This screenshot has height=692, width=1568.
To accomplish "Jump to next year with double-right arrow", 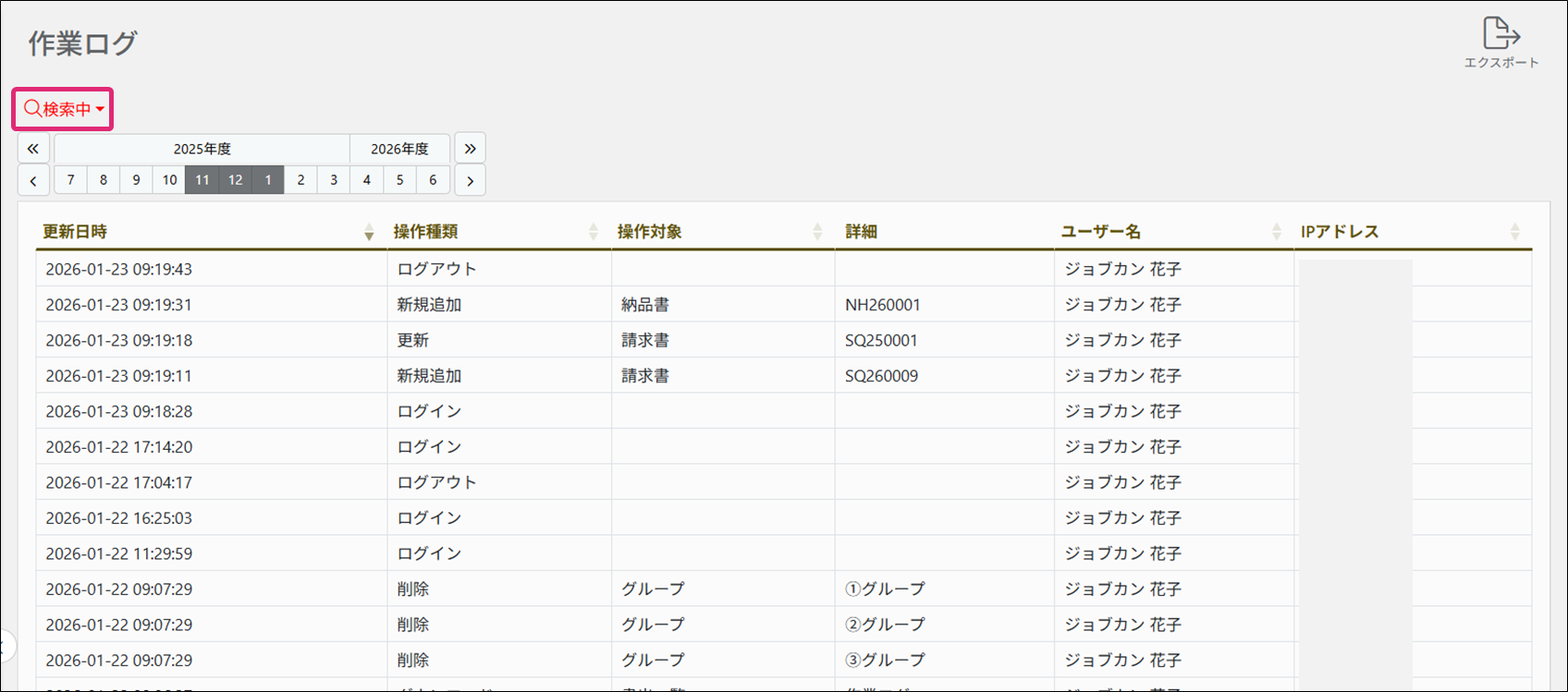I will pyautogui.click(x=470, y=149).
